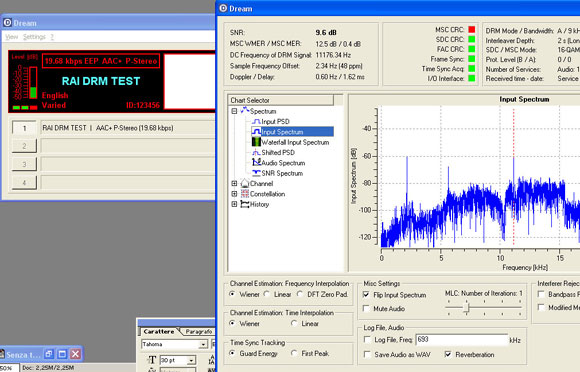Select Linear time interpolation radio
The height and width of the screenshot is (372, 580).
click(294, 323)
